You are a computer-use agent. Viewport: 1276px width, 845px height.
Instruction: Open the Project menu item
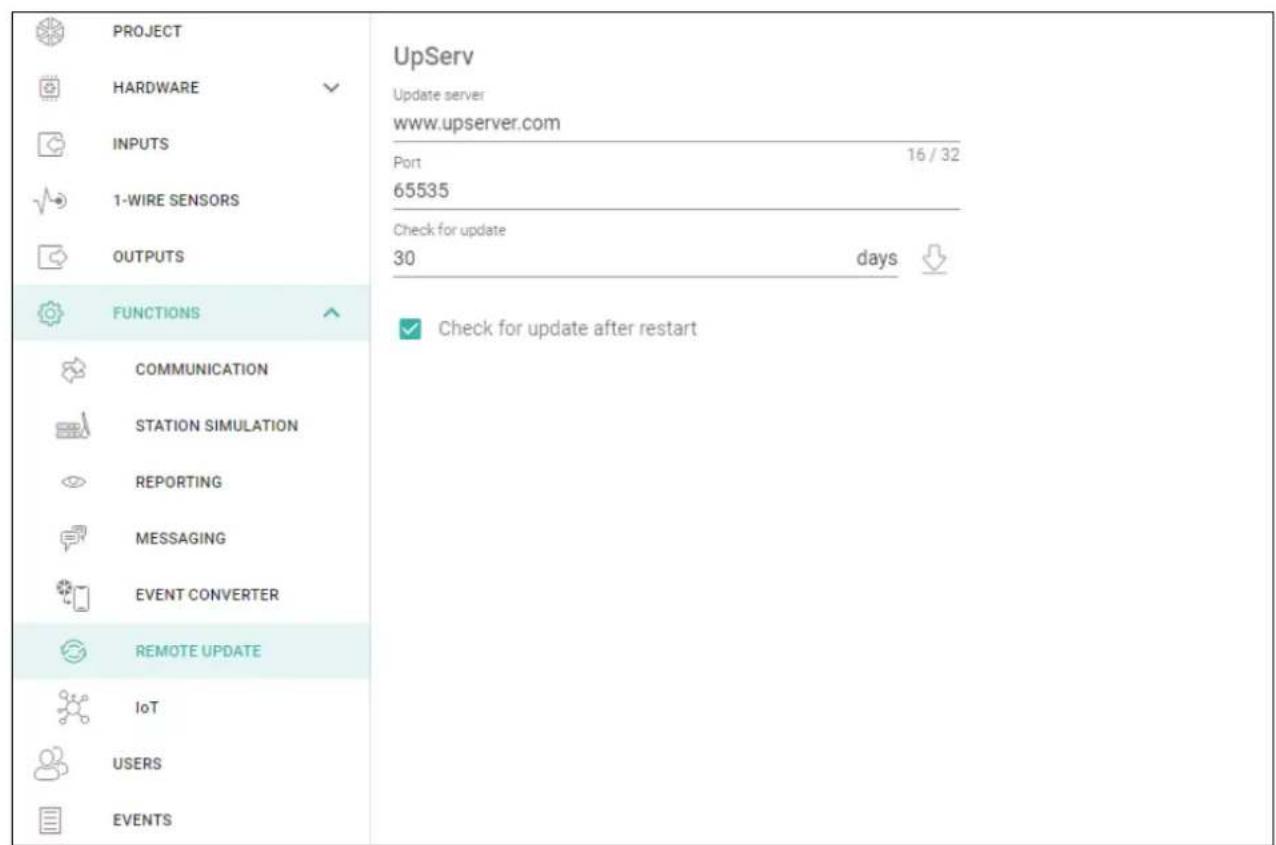[x=149, y=30]
